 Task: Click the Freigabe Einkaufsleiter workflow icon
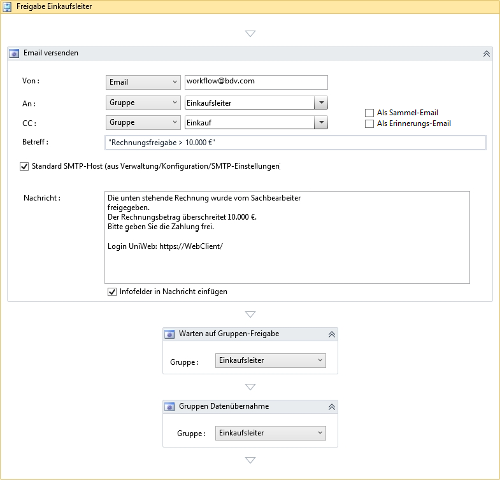click(x=7, y=7)
